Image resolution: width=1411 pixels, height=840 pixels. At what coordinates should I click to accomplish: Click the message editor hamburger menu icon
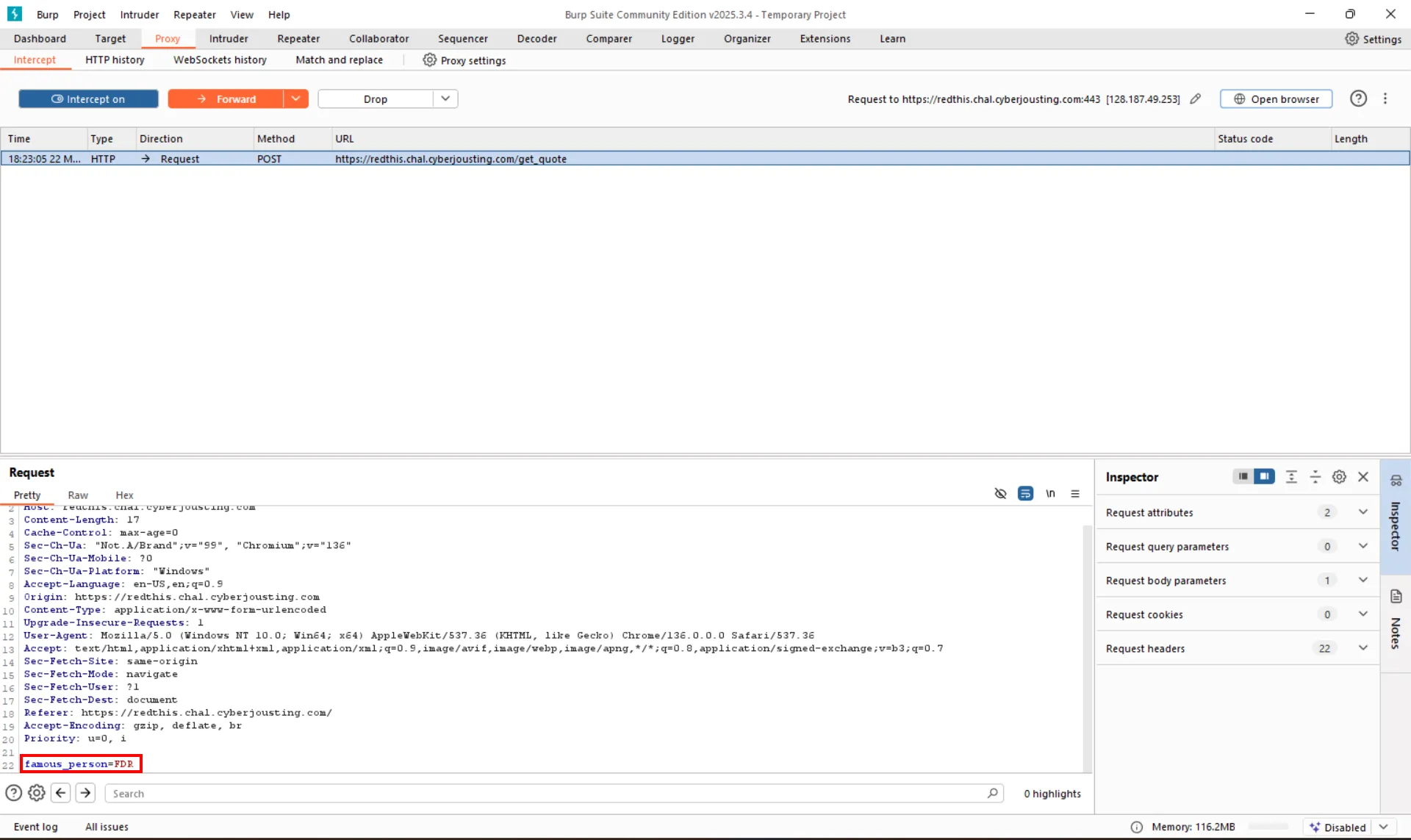pos(1075,494)
